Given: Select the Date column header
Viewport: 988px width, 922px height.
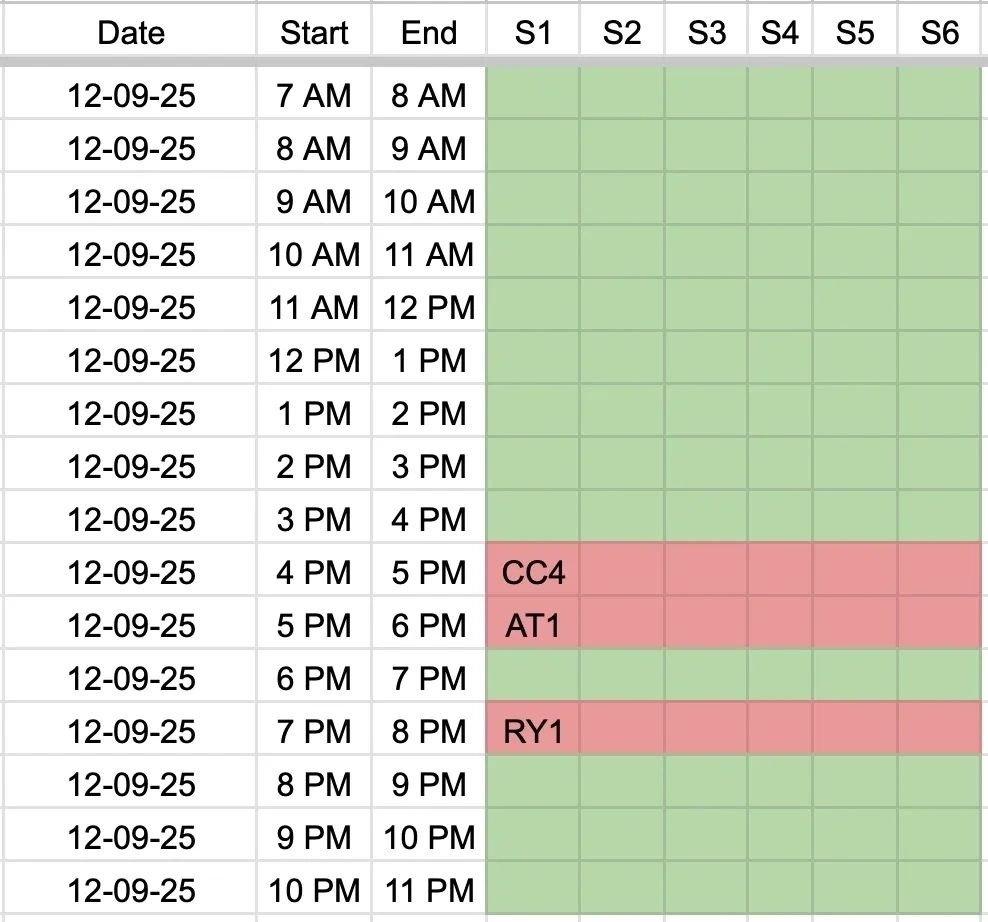Looking at the screenshot, I should (131, 33).
